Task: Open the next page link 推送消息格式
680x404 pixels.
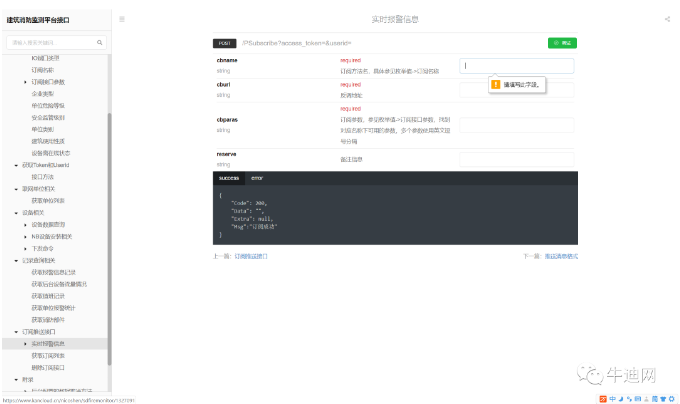Action: click(561, 256)
